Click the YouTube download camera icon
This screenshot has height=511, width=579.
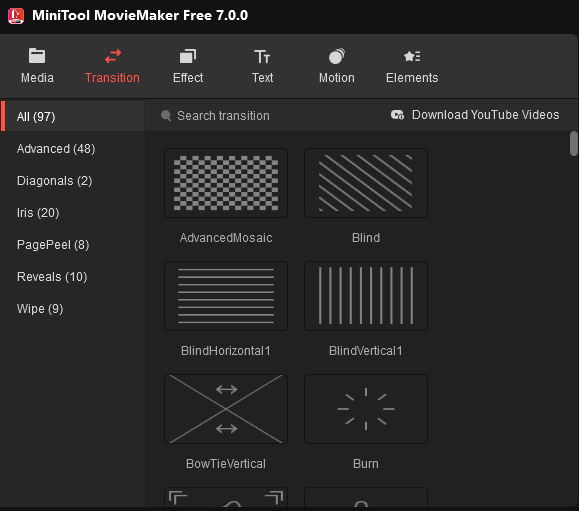pyautogui.click(x=397, y=115)
